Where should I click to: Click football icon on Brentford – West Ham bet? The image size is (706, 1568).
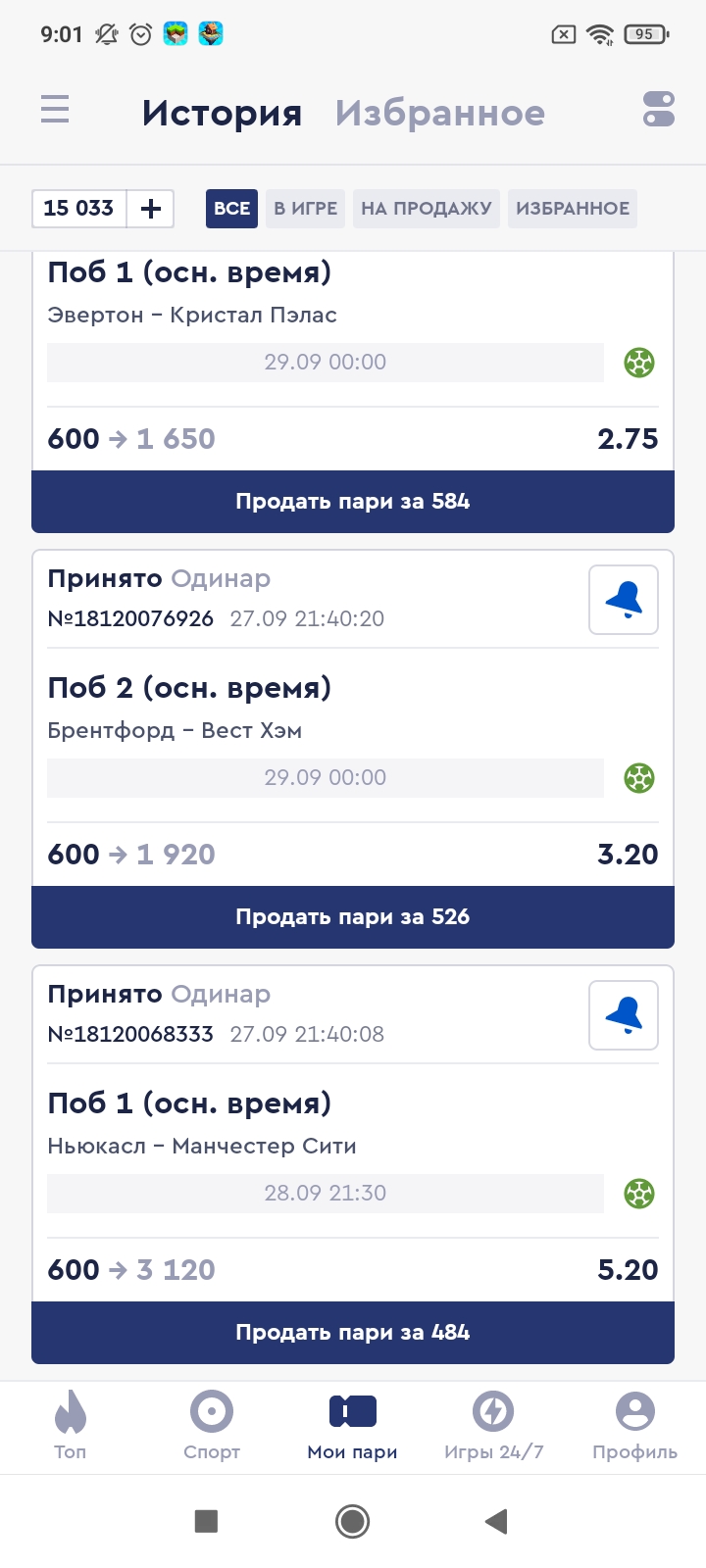639,778
